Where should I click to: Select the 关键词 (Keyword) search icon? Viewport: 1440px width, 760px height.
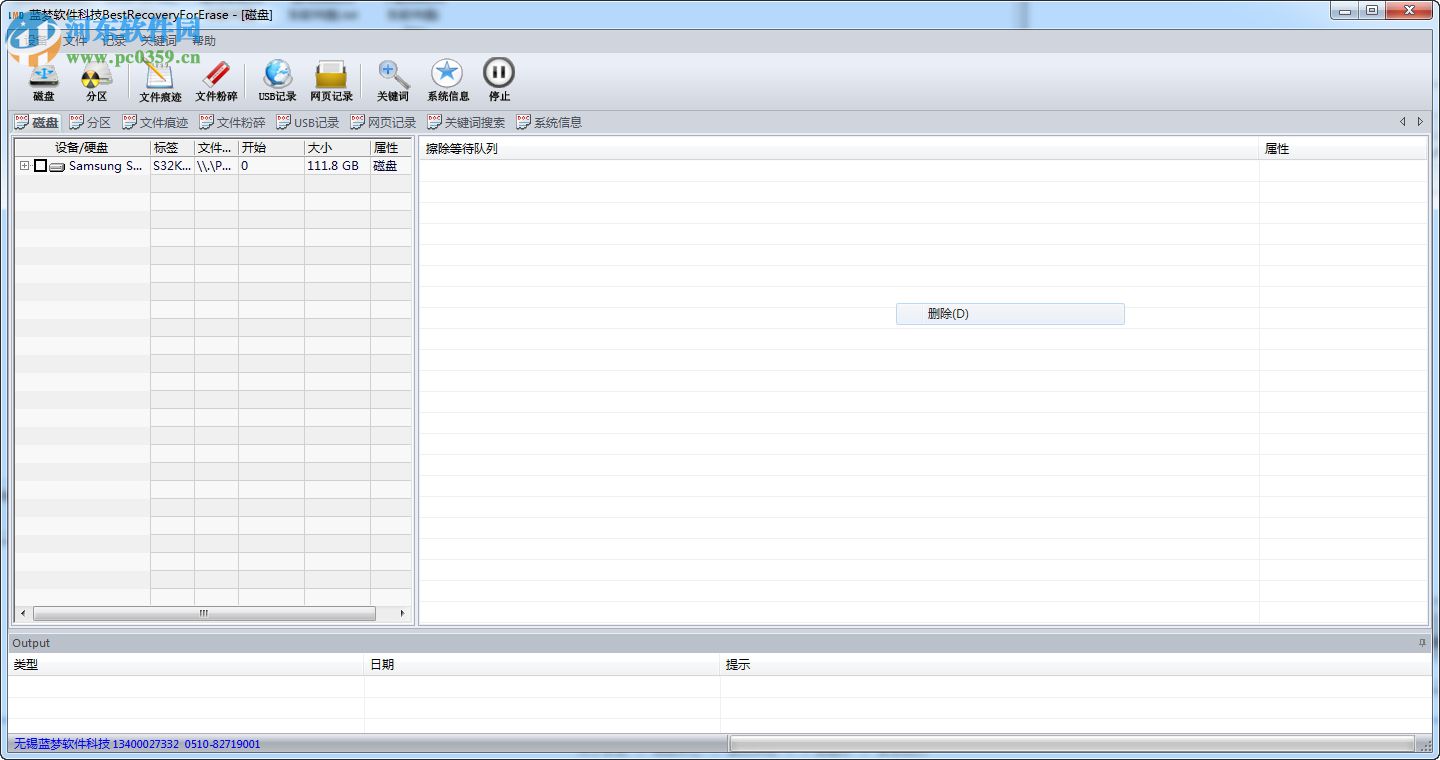point(392,78)
